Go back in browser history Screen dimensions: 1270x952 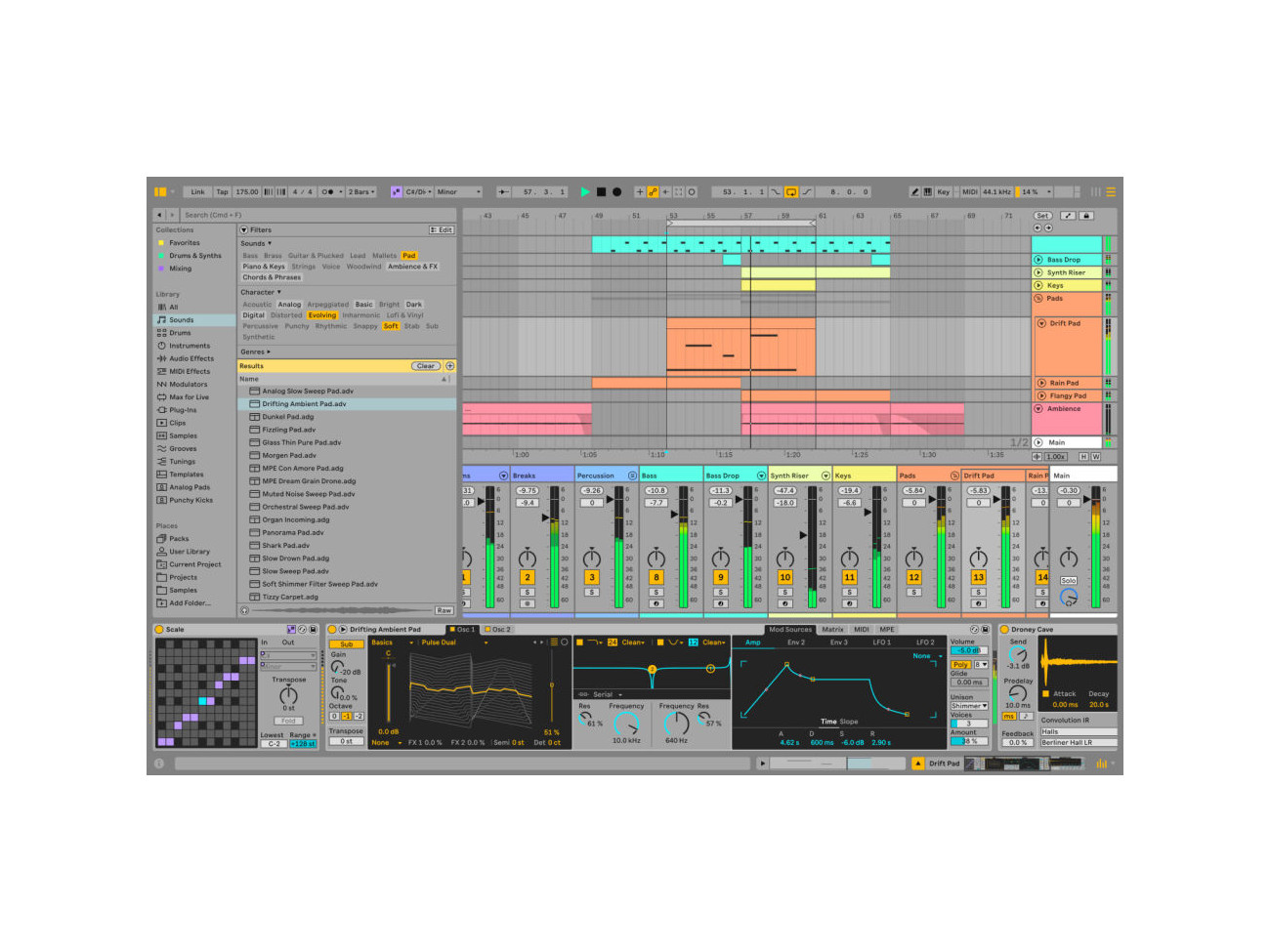159,215
